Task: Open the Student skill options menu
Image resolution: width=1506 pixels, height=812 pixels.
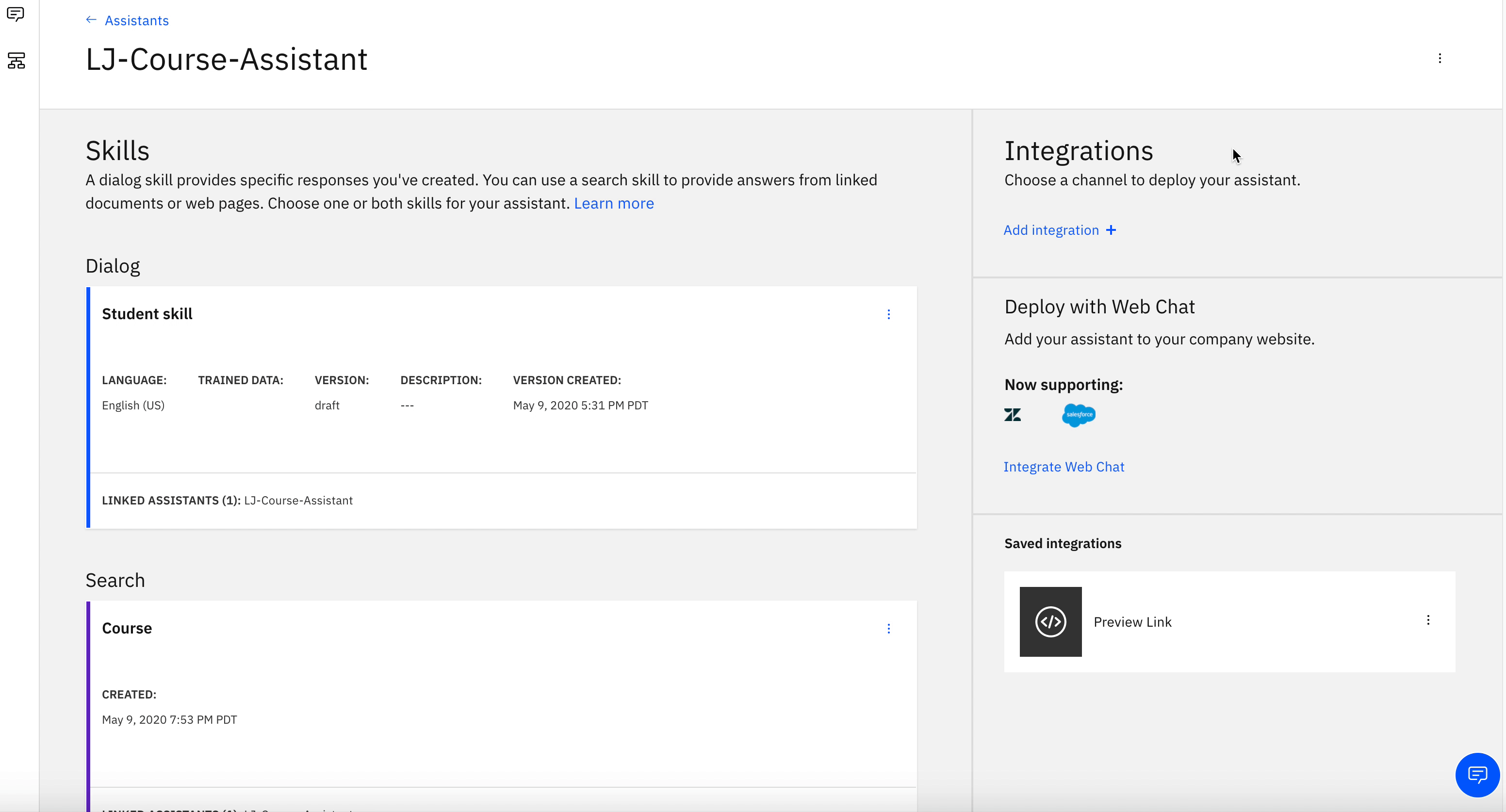Action: [x=889, y=314]
